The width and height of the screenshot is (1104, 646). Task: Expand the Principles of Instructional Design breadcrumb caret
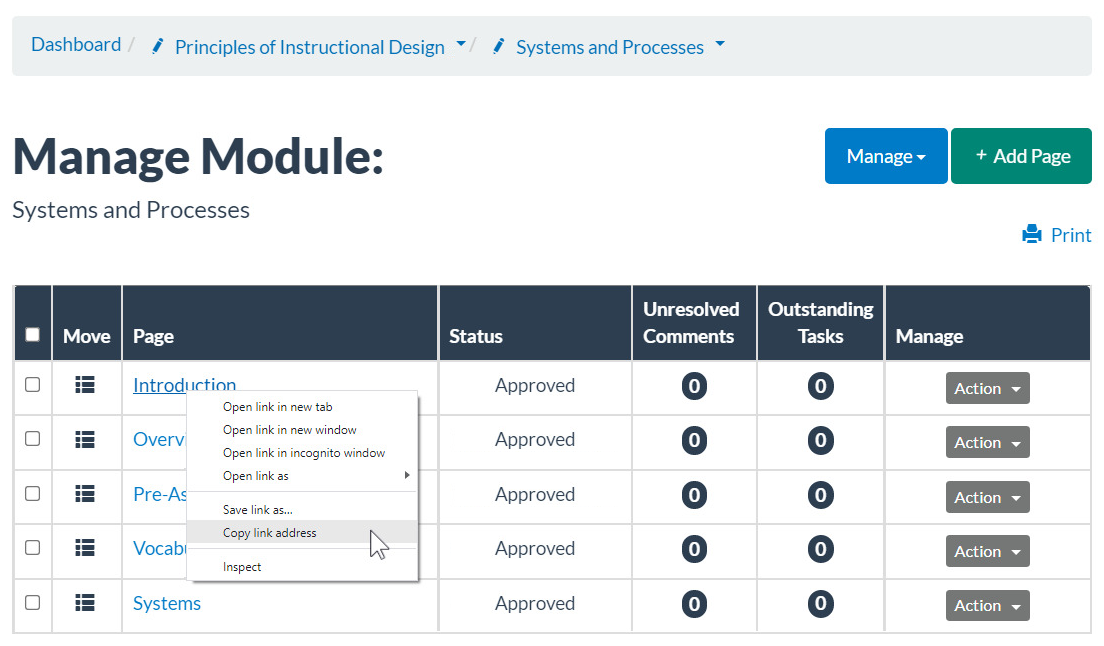461,44
